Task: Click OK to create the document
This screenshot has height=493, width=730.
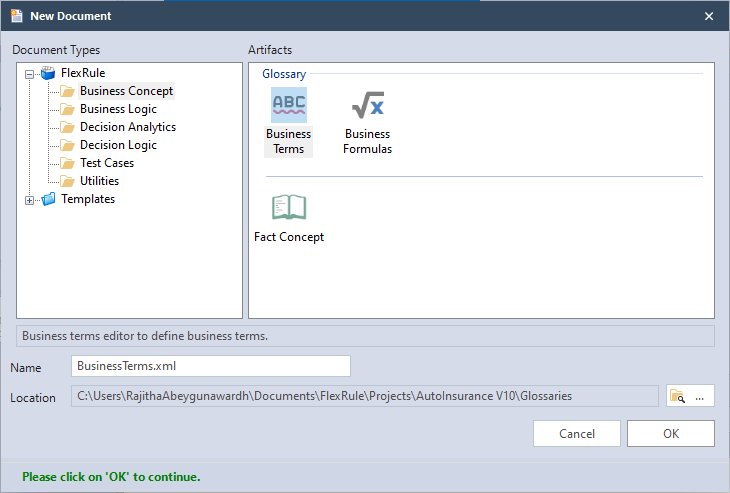Action: [671, 433]
